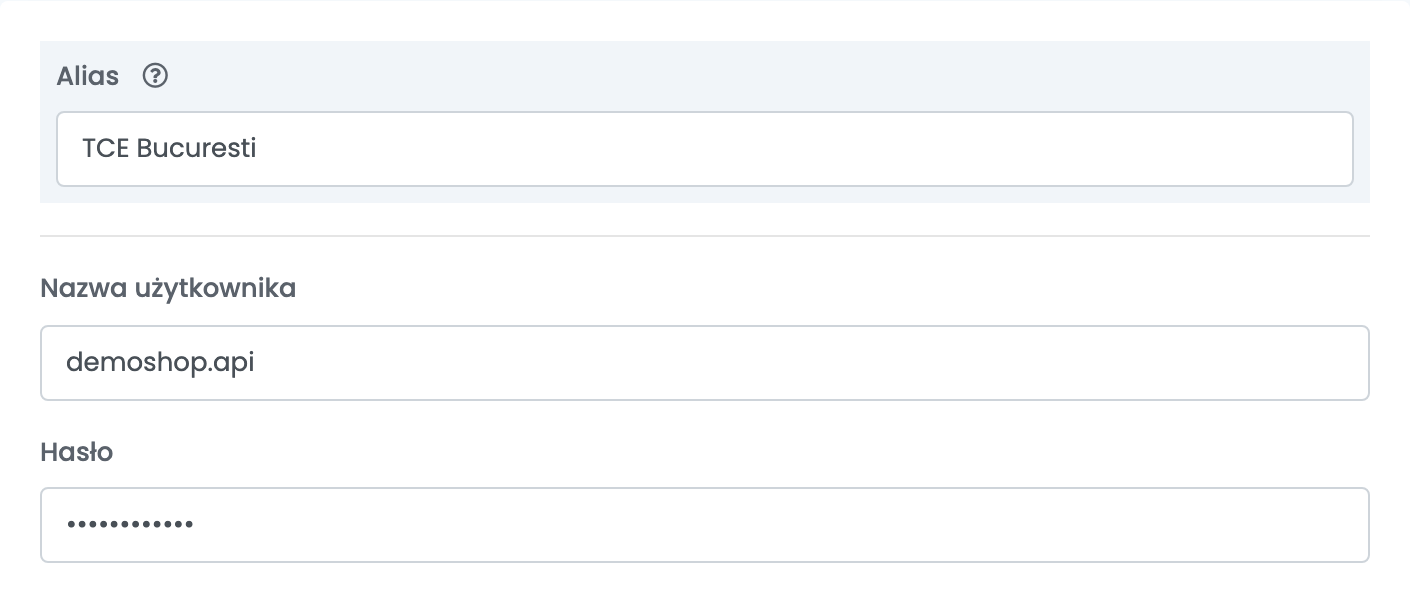Click empty space inside the Hasło field
Screen dimensions: 1410x590
point(780,525)
